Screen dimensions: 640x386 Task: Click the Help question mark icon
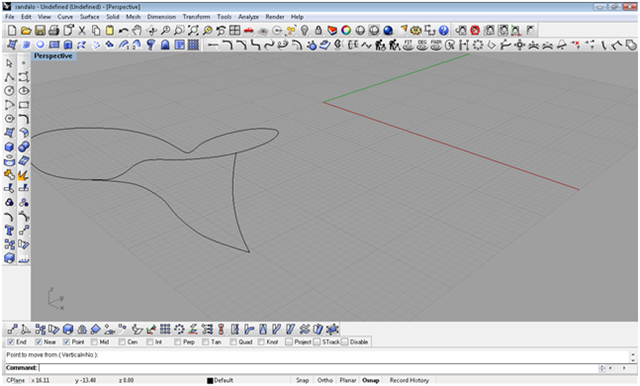tap(444, 30)
